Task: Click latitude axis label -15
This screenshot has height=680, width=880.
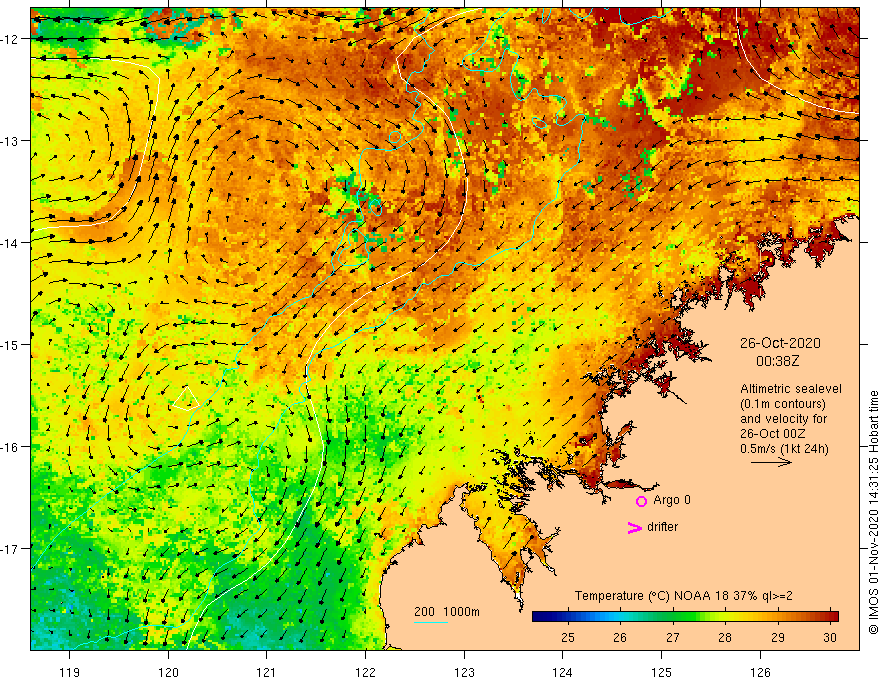Action: pyautogui.click(x=10, y=344)
